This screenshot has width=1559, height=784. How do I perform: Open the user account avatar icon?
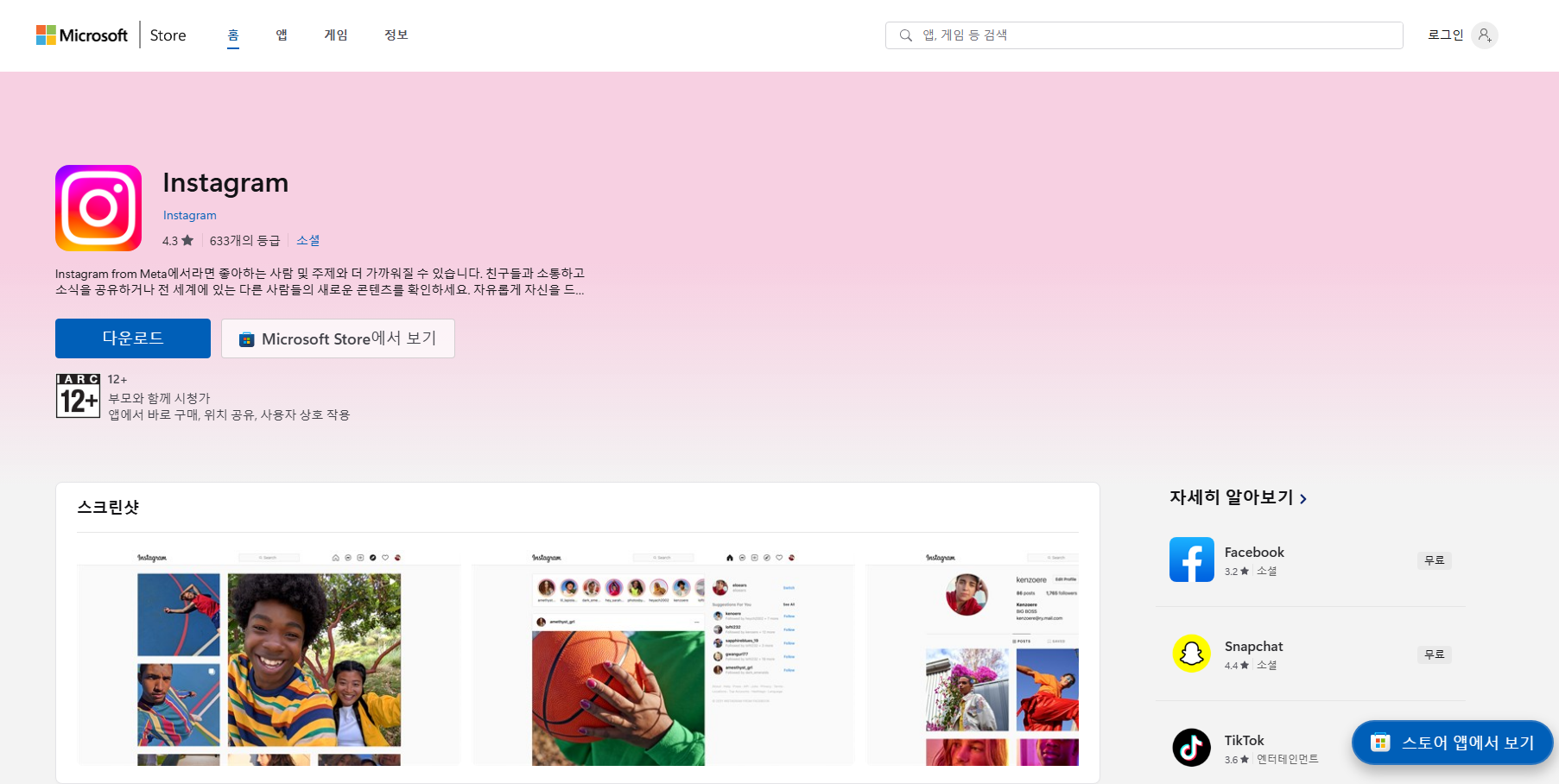[1484, 35]
